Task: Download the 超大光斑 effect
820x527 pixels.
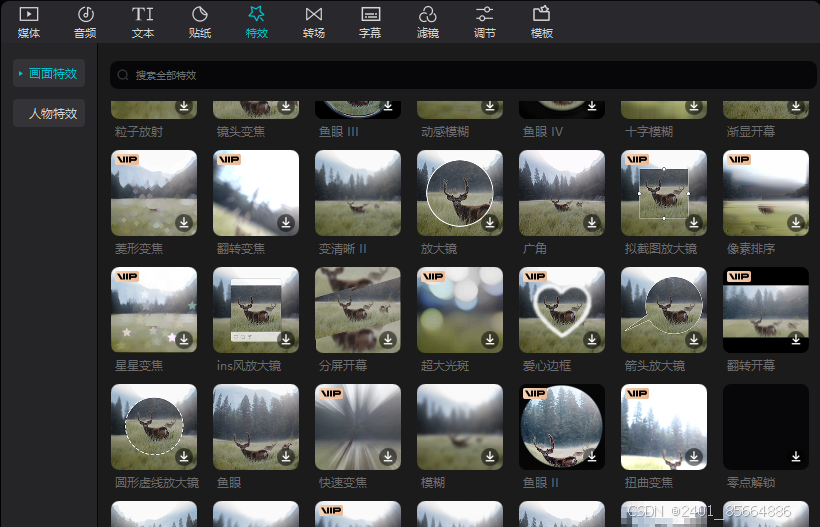Action: coord(489,340)
